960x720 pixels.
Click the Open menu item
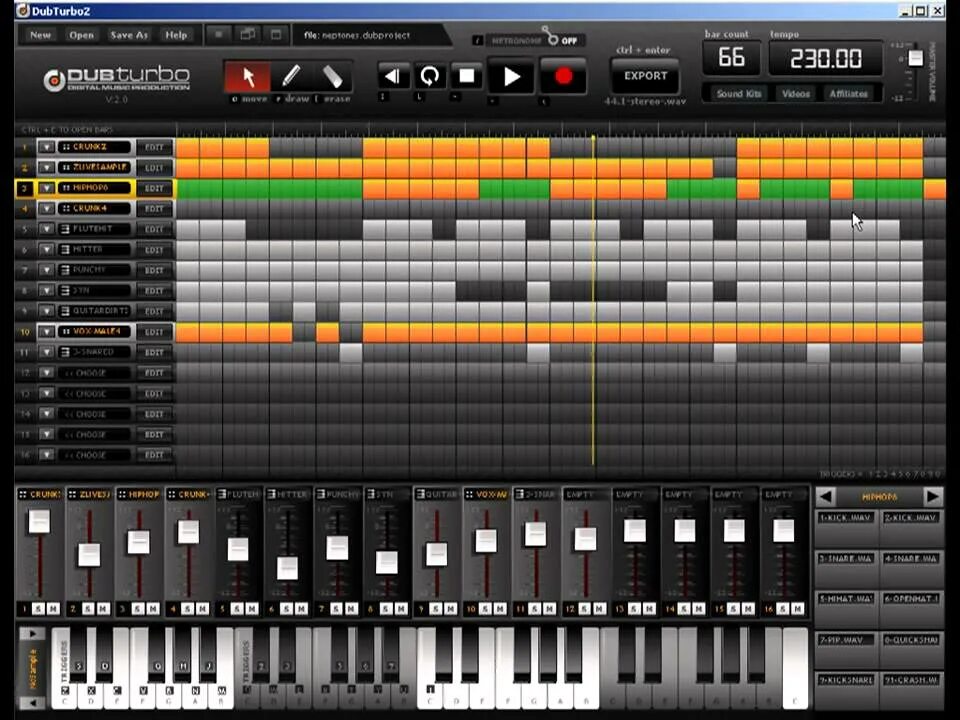click(x=81, y=35)
